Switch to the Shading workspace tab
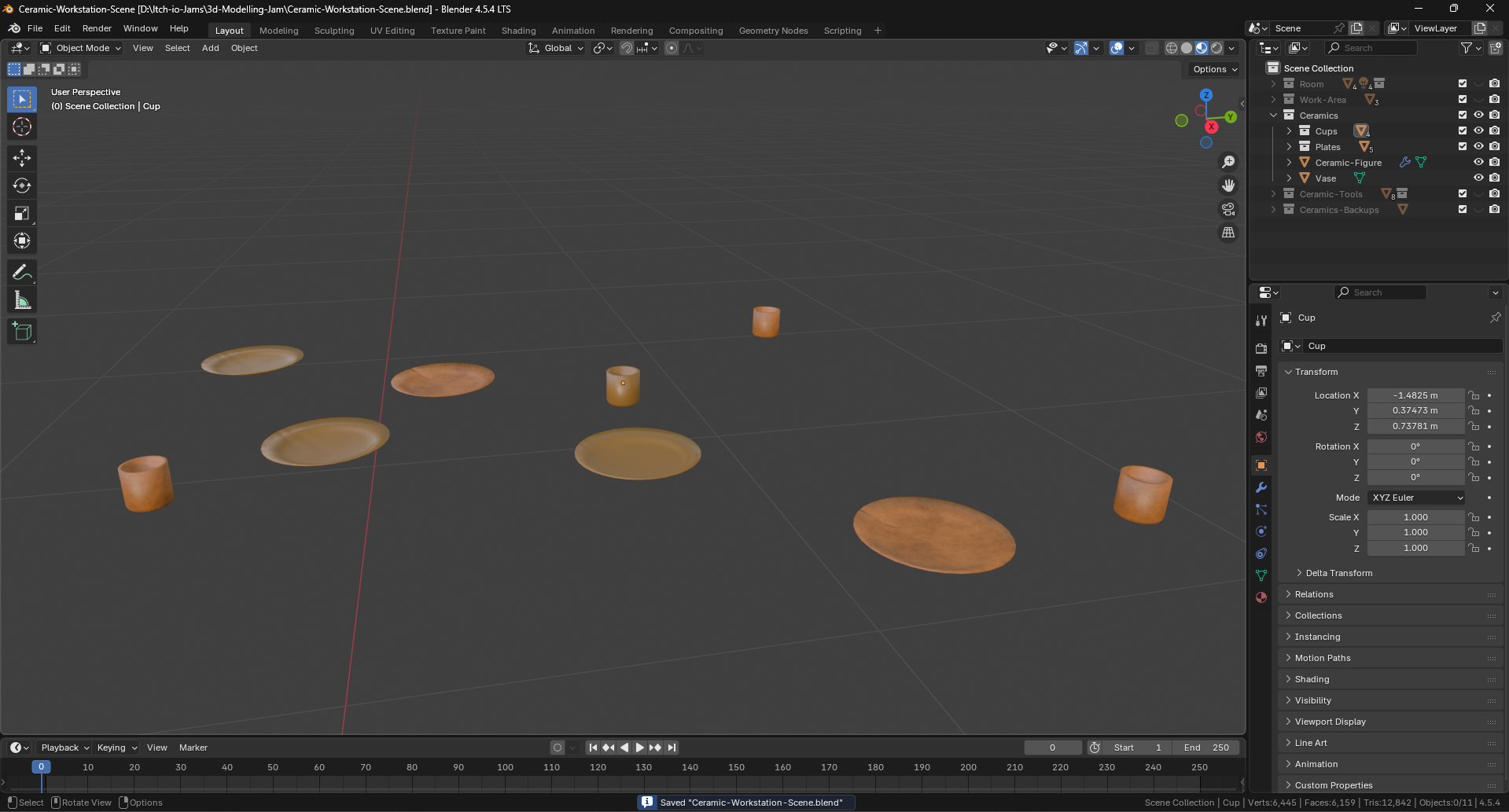The height and width of the screenshot is (812, 1509). (518, 31)
